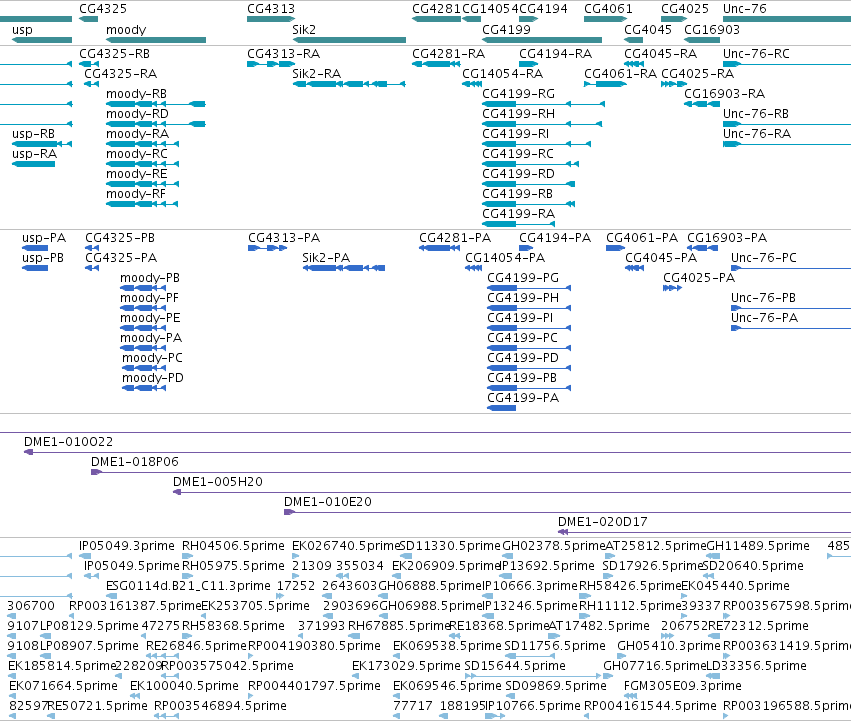Screen dimensions: 851x721
Task: Select the usp-RA transcript label
Action: pos(34,154)
